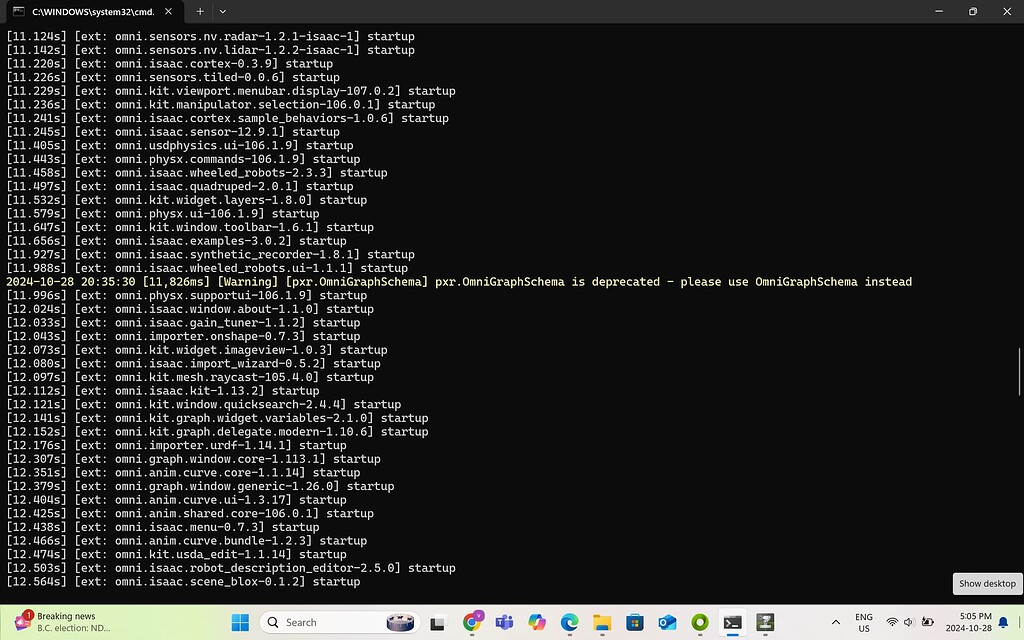The image size is (1024, 640).
Task: Open Wi-Fi network settings in the tray
Action: point(892,622)
